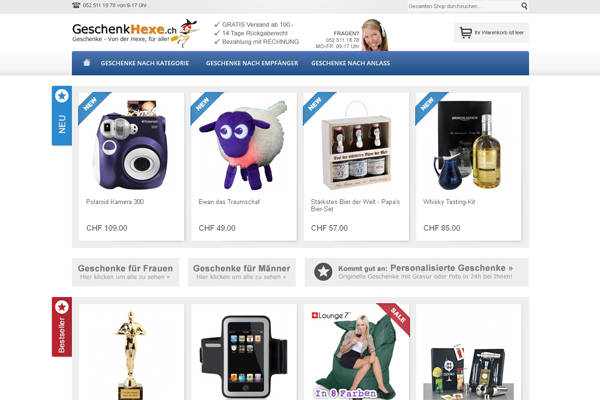
Task: Select Ewan das Traumschaf product image
Action: pyautogui.click(x=243, y=145)
